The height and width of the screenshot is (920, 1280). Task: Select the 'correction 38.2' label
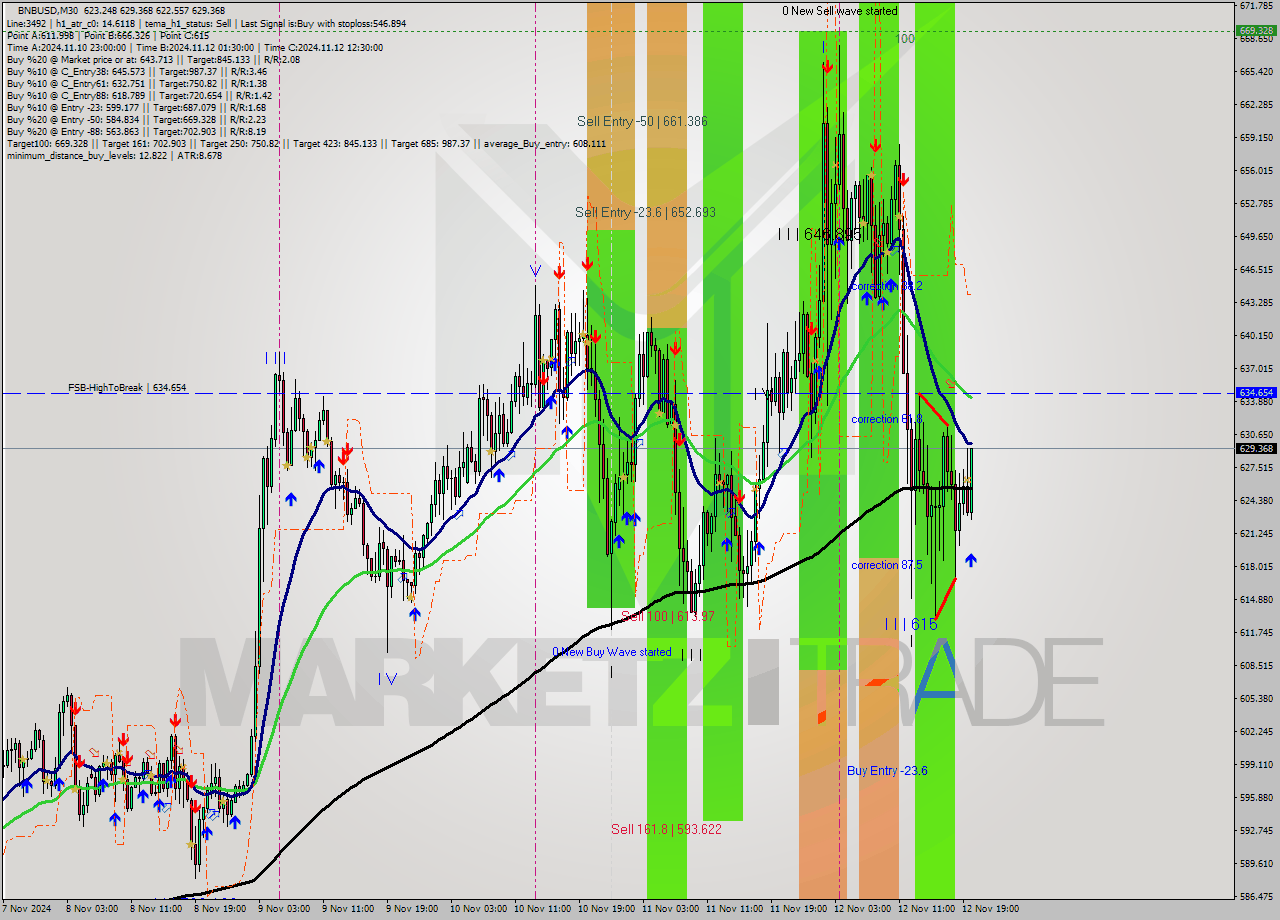coord(886,286)
